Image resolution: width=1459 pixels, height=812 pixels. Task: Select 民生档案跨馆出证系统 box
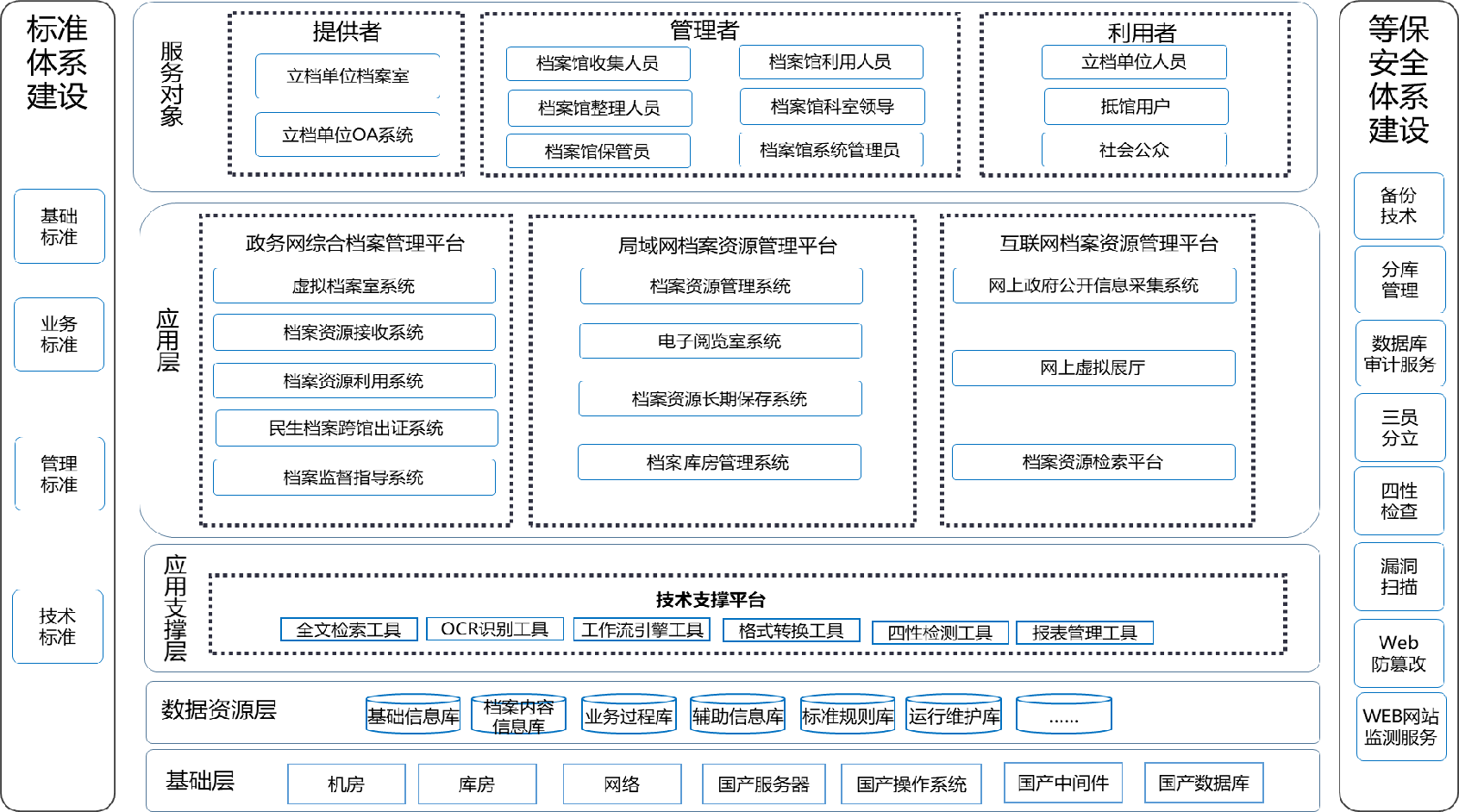pos(357,428)
